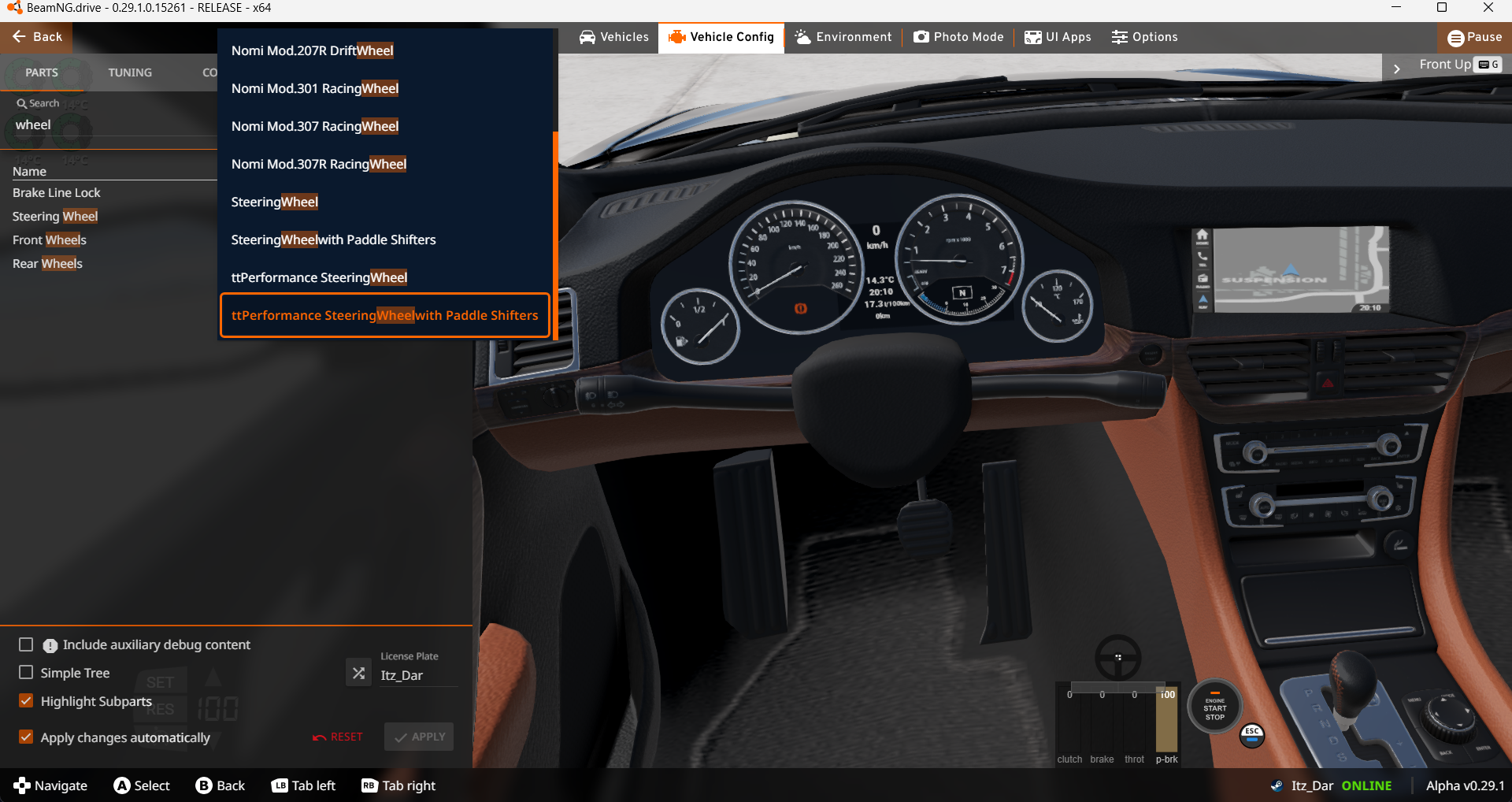Edit the License Plate text field
The height and width of the screenshot is (802, 1512).
(x=418, y=676)
